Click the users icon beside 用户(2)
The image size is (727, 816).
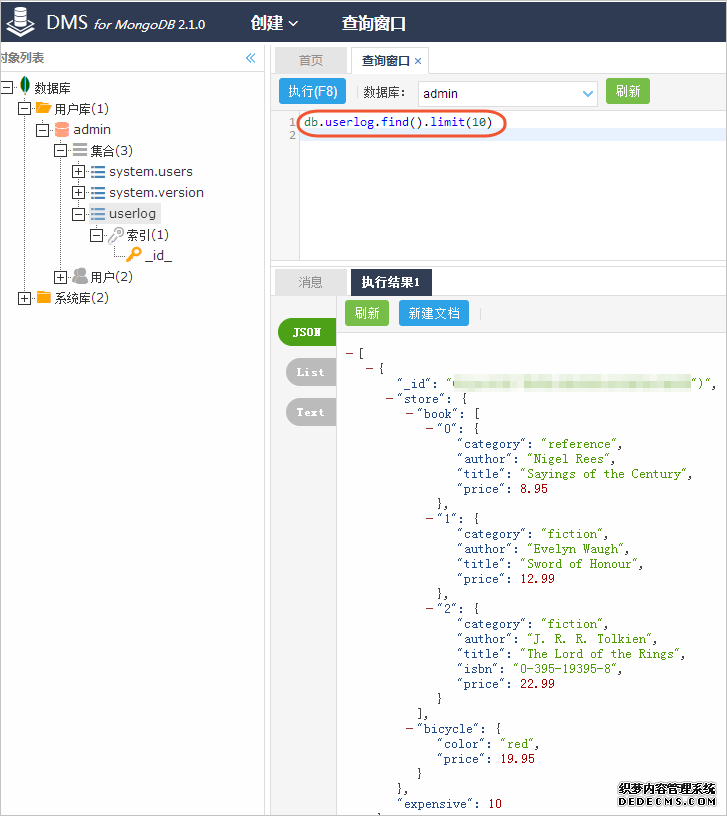click(x=79, y=277)
